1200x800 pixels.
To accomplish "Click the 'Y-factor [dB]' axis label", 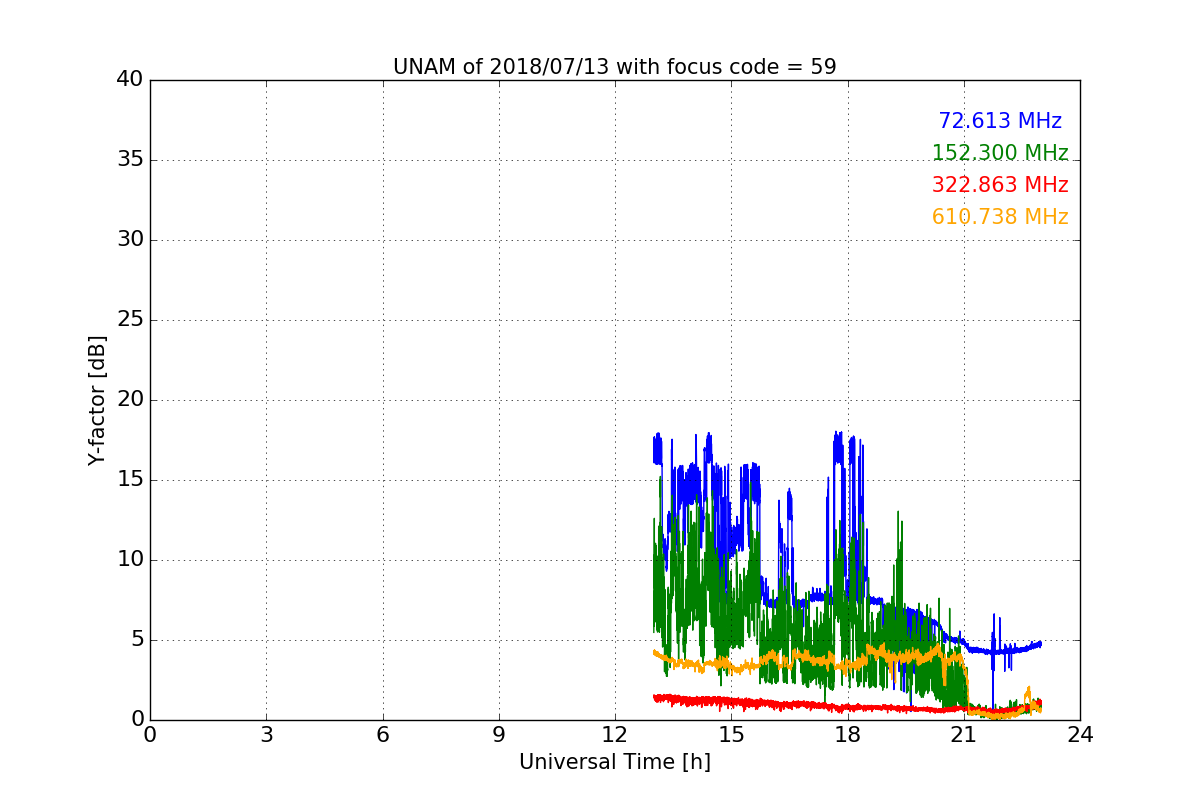I will point(96,400).
